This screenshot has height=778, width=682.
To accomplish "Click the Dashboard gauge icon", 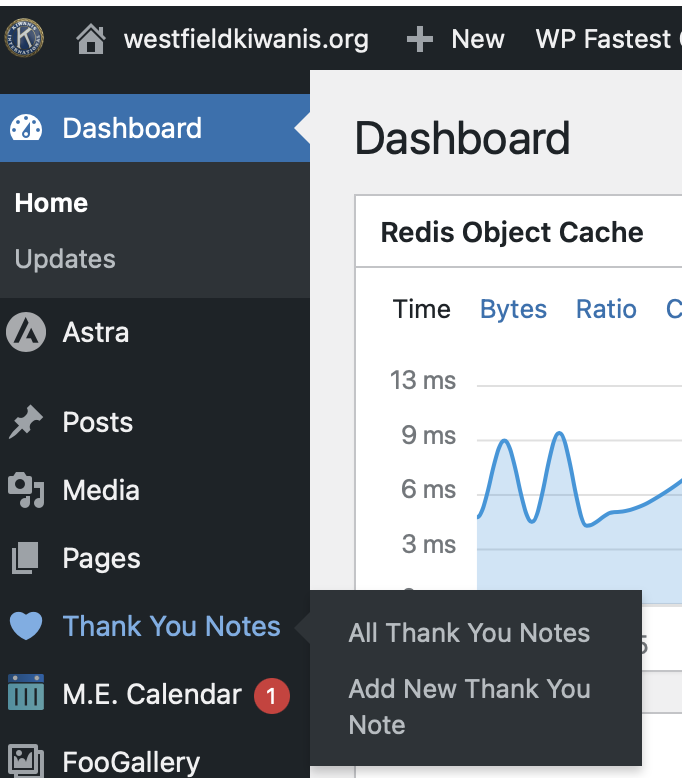I will 26,128.
